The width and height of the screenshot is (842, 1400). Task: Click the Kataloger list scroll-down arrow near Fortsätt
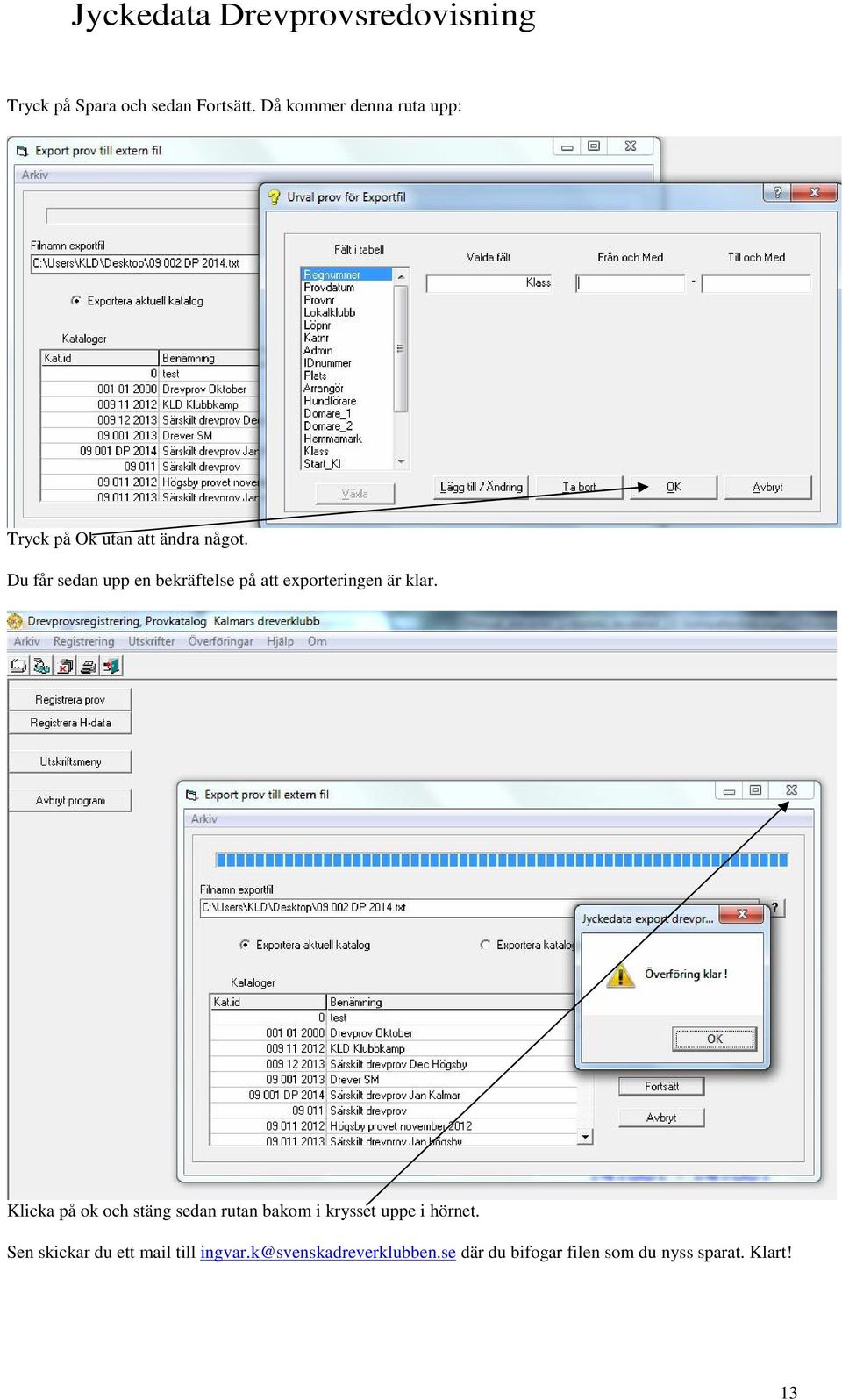pos(585,1138)
